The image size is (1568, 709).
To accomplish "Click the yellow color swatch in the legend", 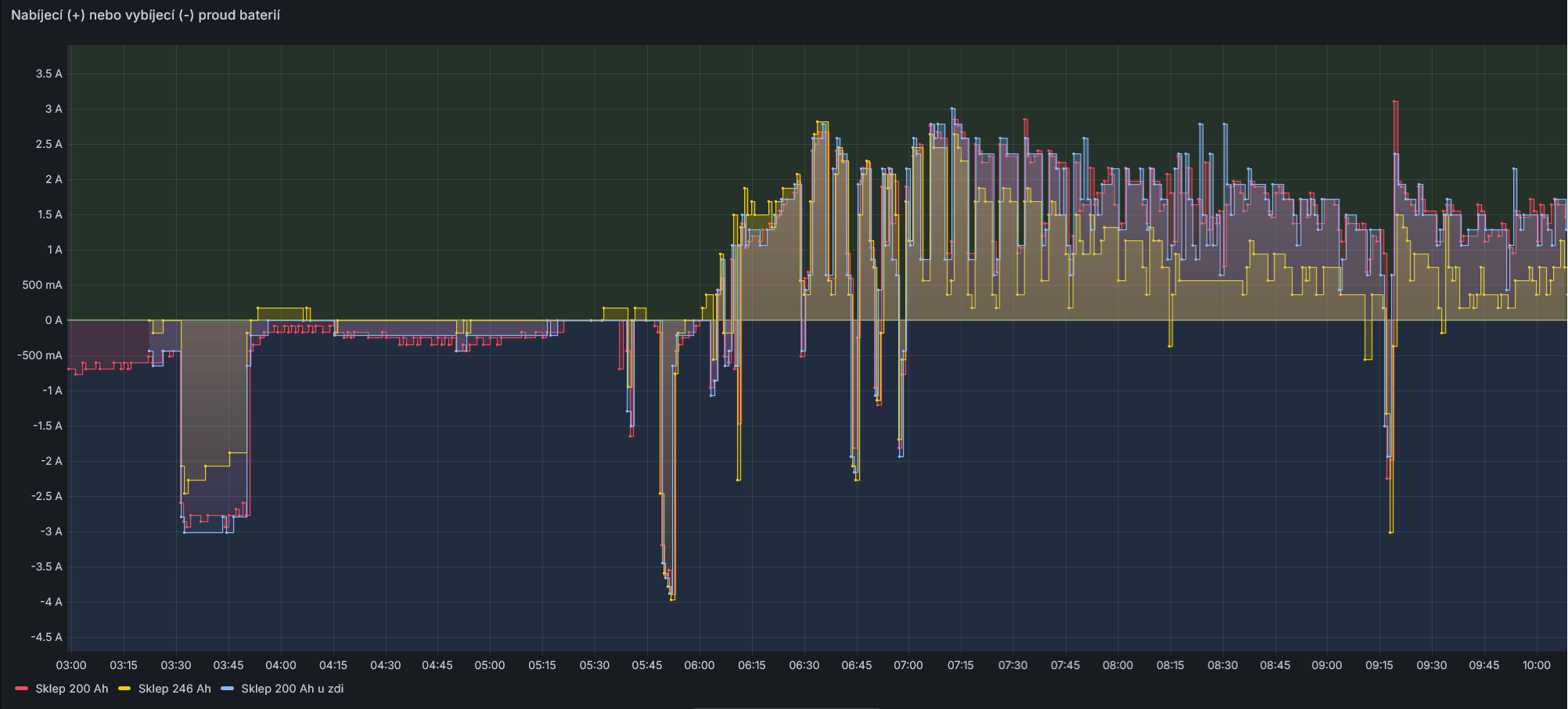I will pyautogui.click(x=124, y=689).
